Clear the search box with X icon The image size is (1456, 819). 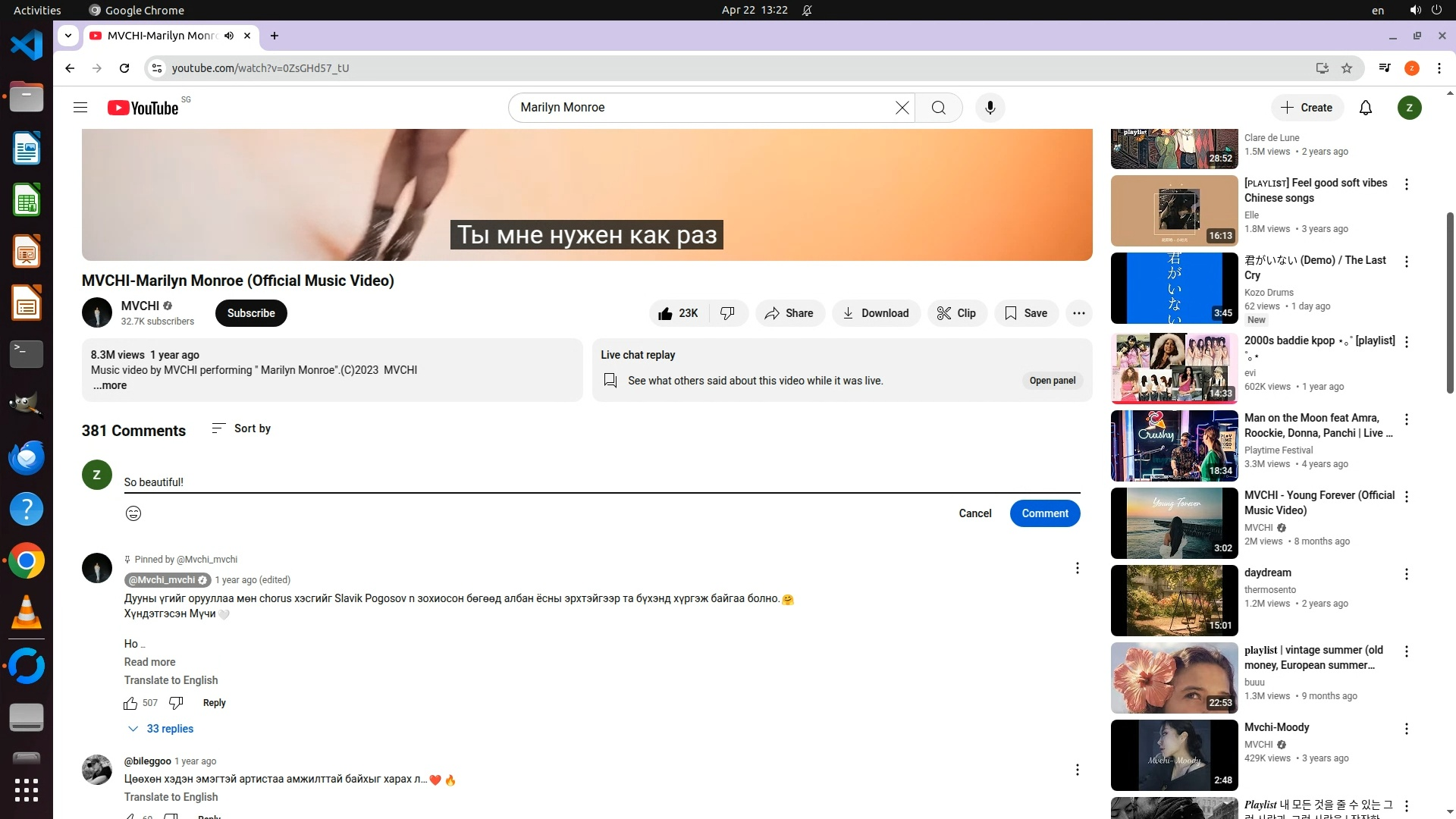902,108
